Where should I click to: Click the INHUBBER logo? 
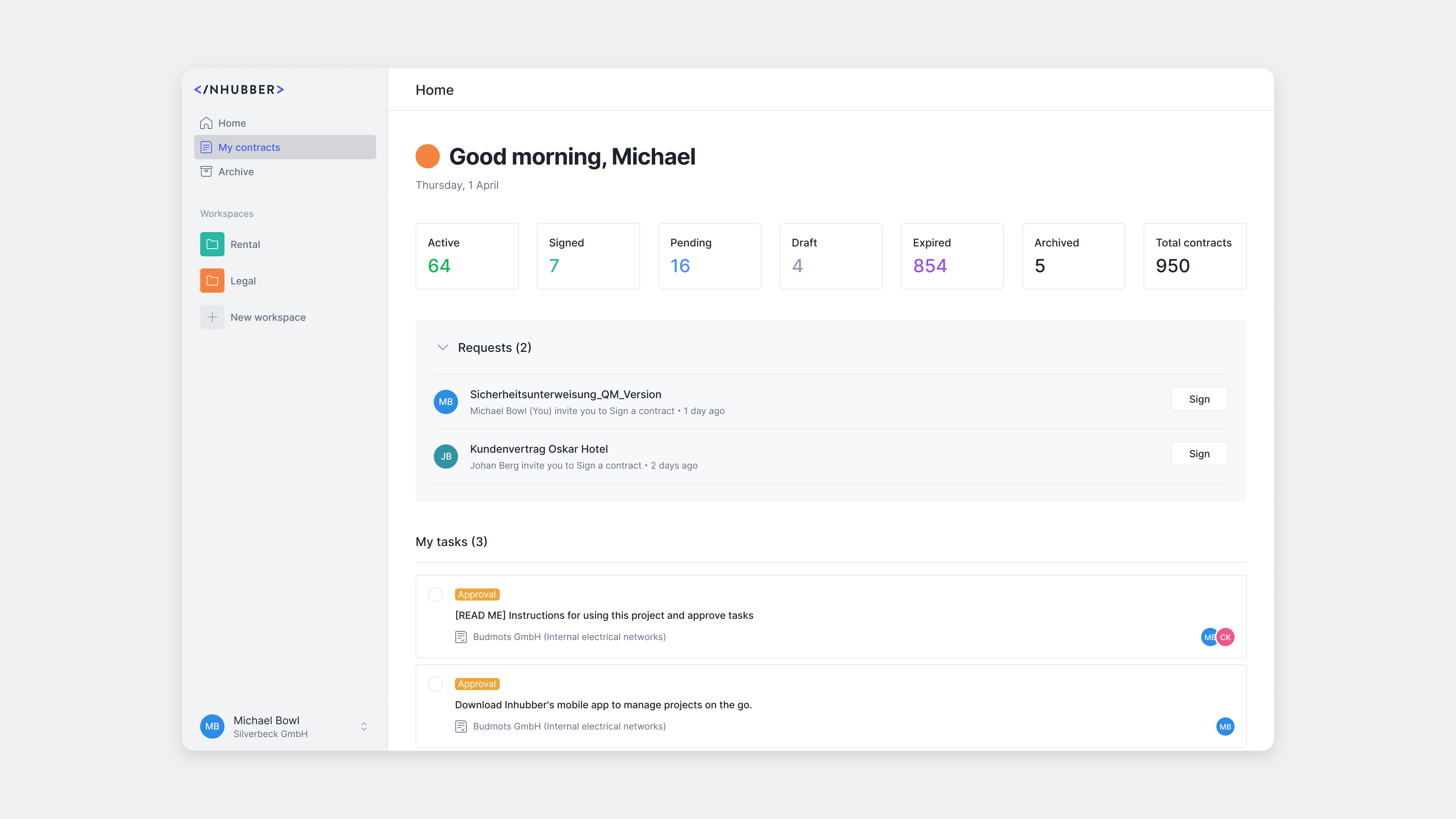238,89
